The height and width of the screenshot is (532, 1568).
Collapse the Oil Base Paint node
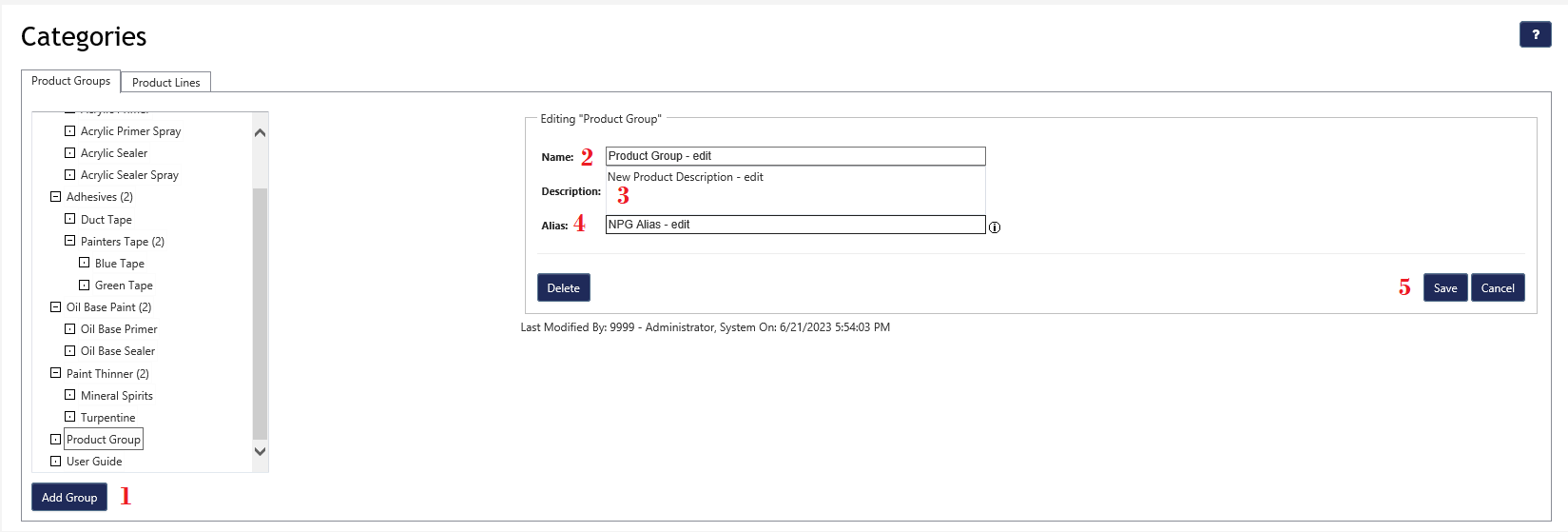[x=55, y=307]
